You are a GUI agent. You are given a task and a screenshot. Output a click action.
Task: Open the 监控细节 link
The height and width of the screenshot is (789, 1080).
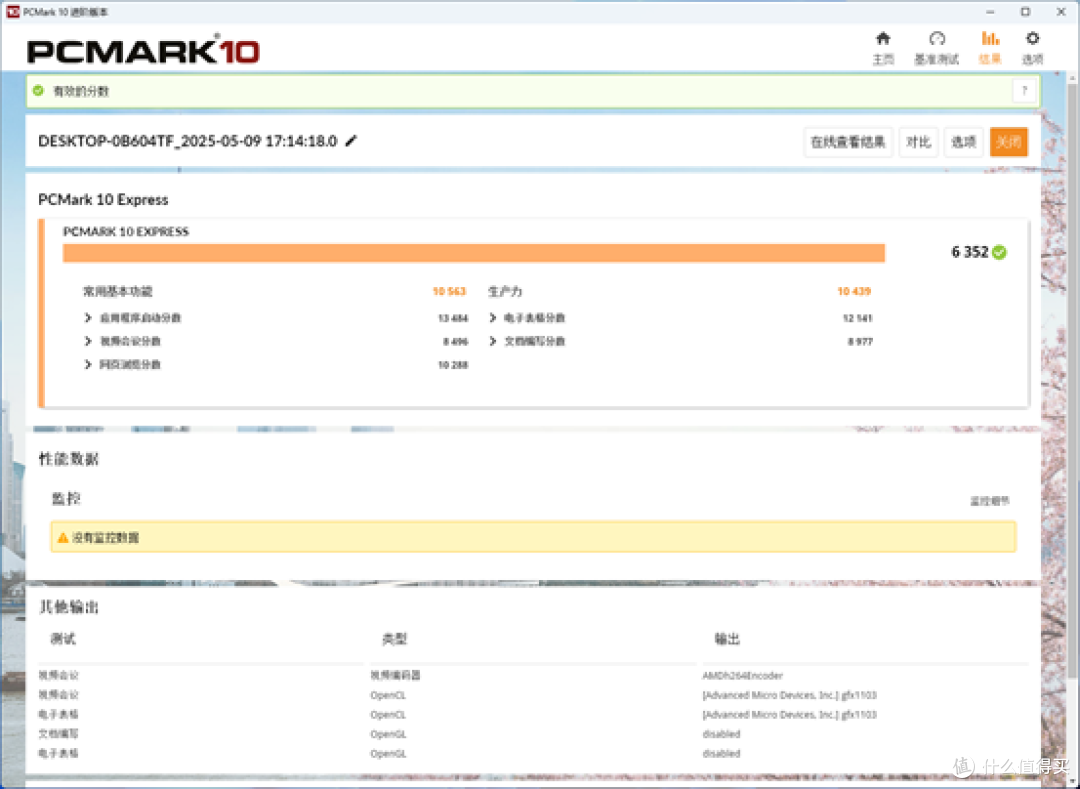[x=990, y=501]
